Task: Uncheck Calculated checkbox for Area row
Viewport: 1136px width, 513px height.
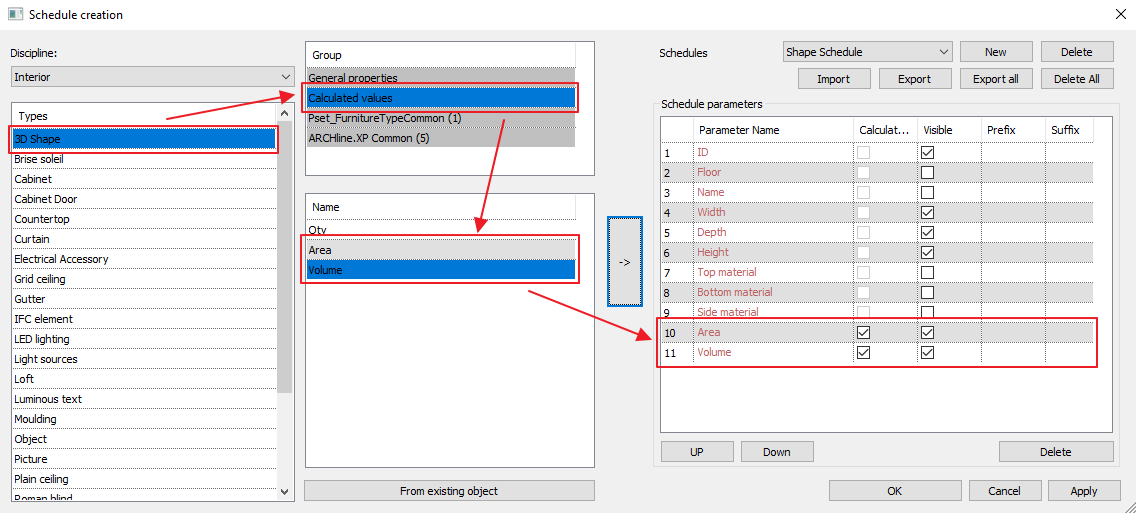Action: pyautogui.click(x=863, y=332)
